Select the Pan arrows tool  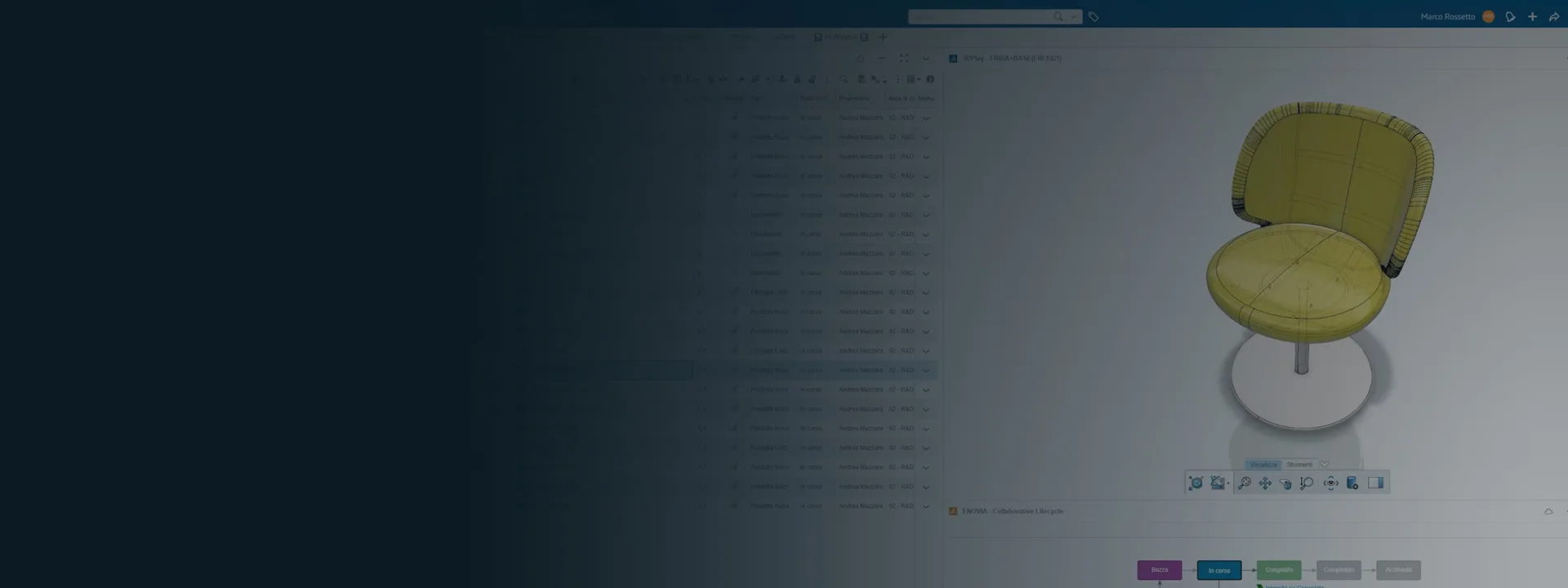pyautogui.click(x=1265, y=483)
